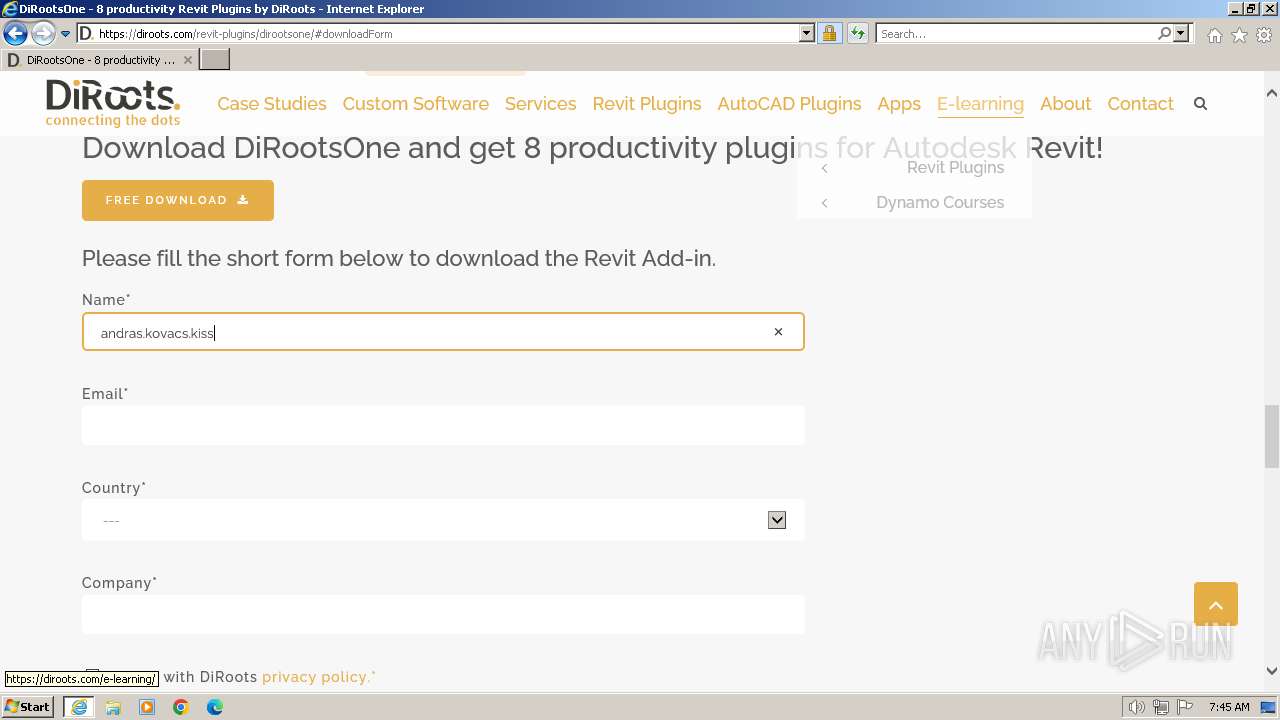The width and height of the screenshot is (1280, 720).
Task: Open the Revit Plugins menu
Action: (x=647, y=104)
